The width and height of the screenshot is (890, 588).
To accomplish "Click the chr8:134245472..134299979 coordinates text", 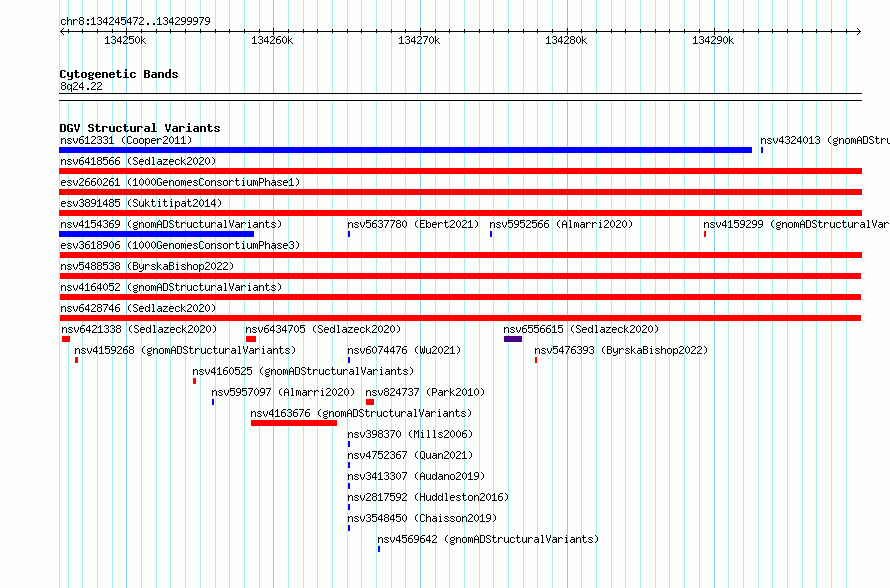I will pos(135,22).
